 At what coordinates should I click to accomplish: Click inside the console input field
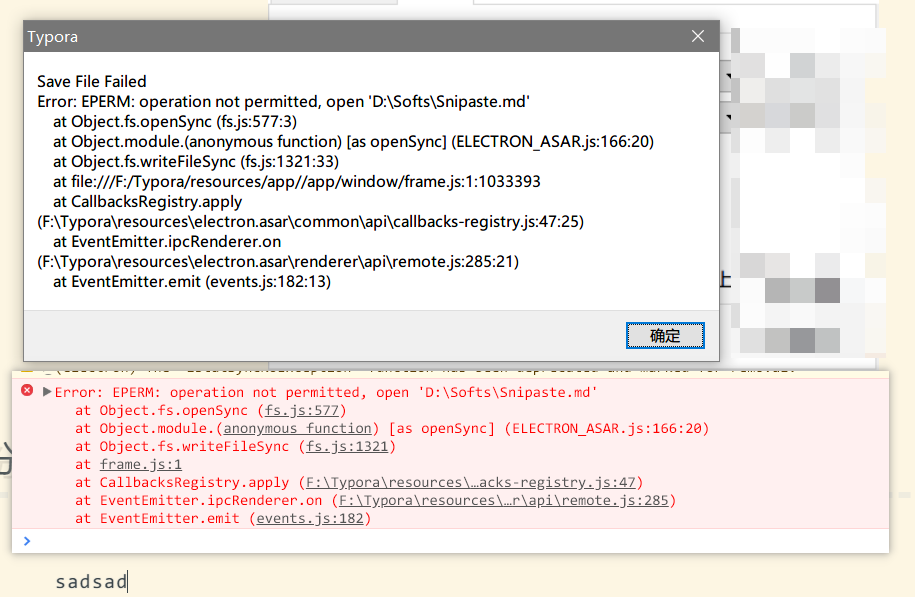click(300, 541)
